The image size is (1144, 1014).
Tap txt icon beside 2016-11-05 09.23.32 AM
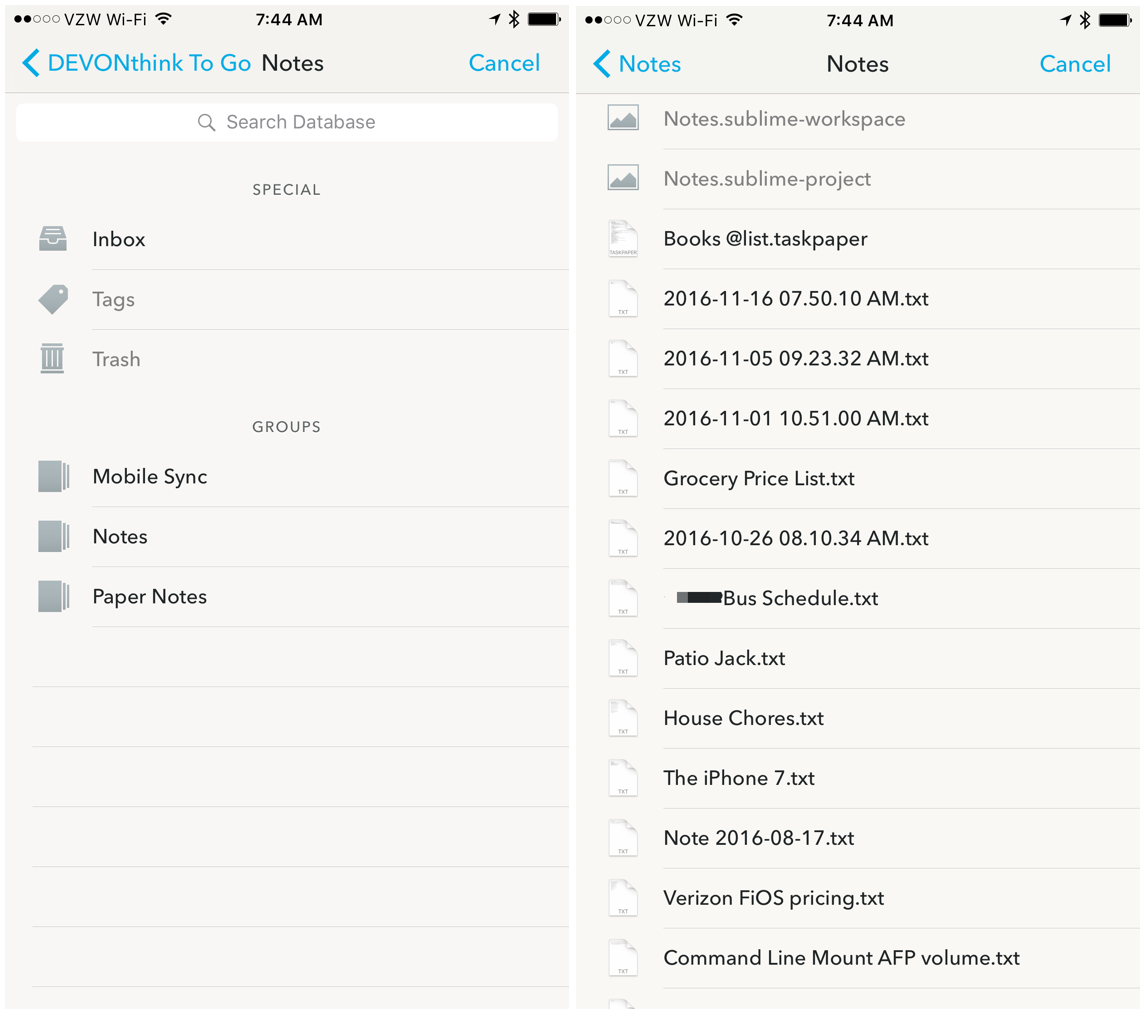pos(623,358)
